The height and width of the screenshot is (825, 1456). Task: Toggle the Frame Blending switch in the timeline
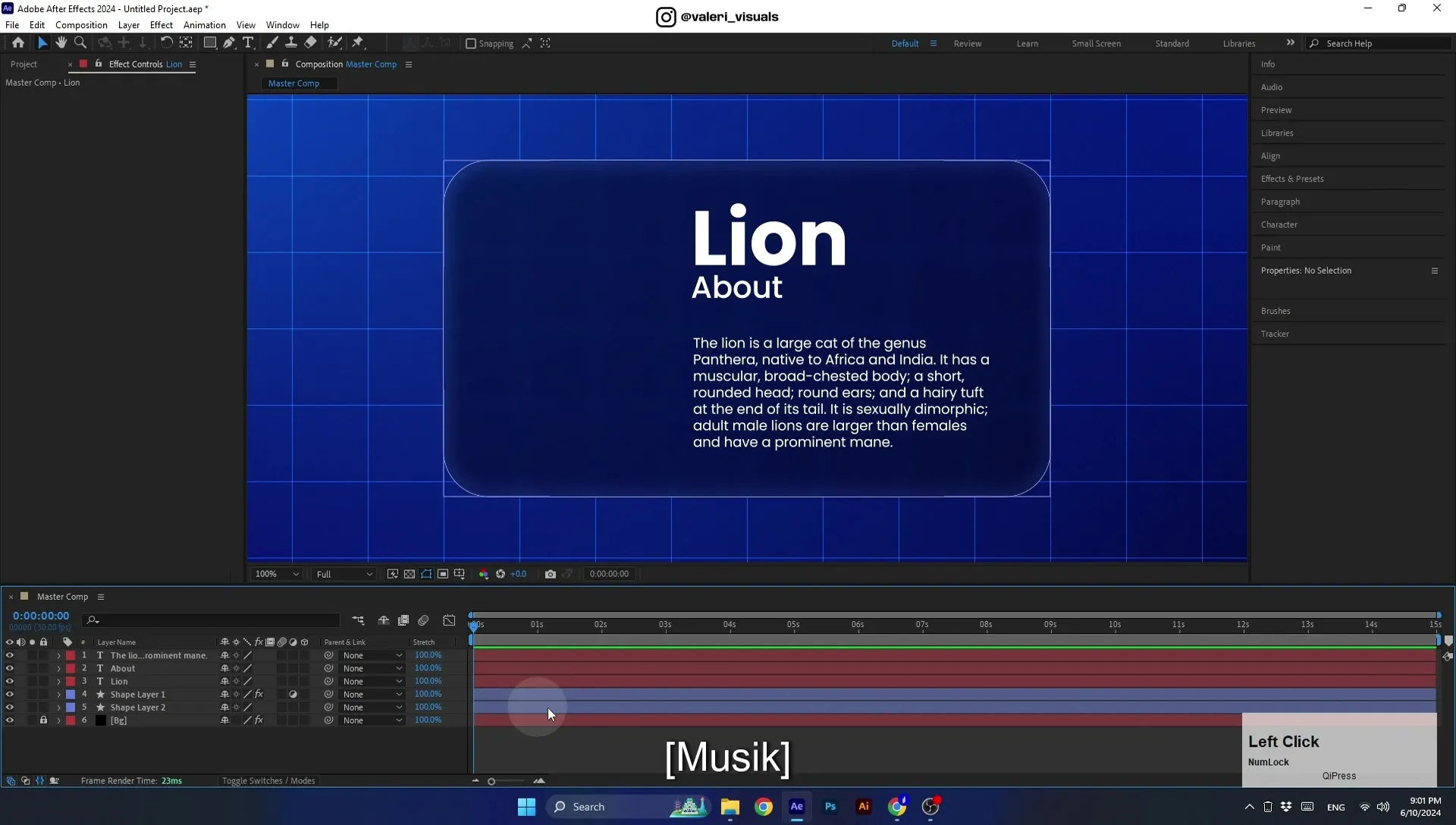point(403,620)
